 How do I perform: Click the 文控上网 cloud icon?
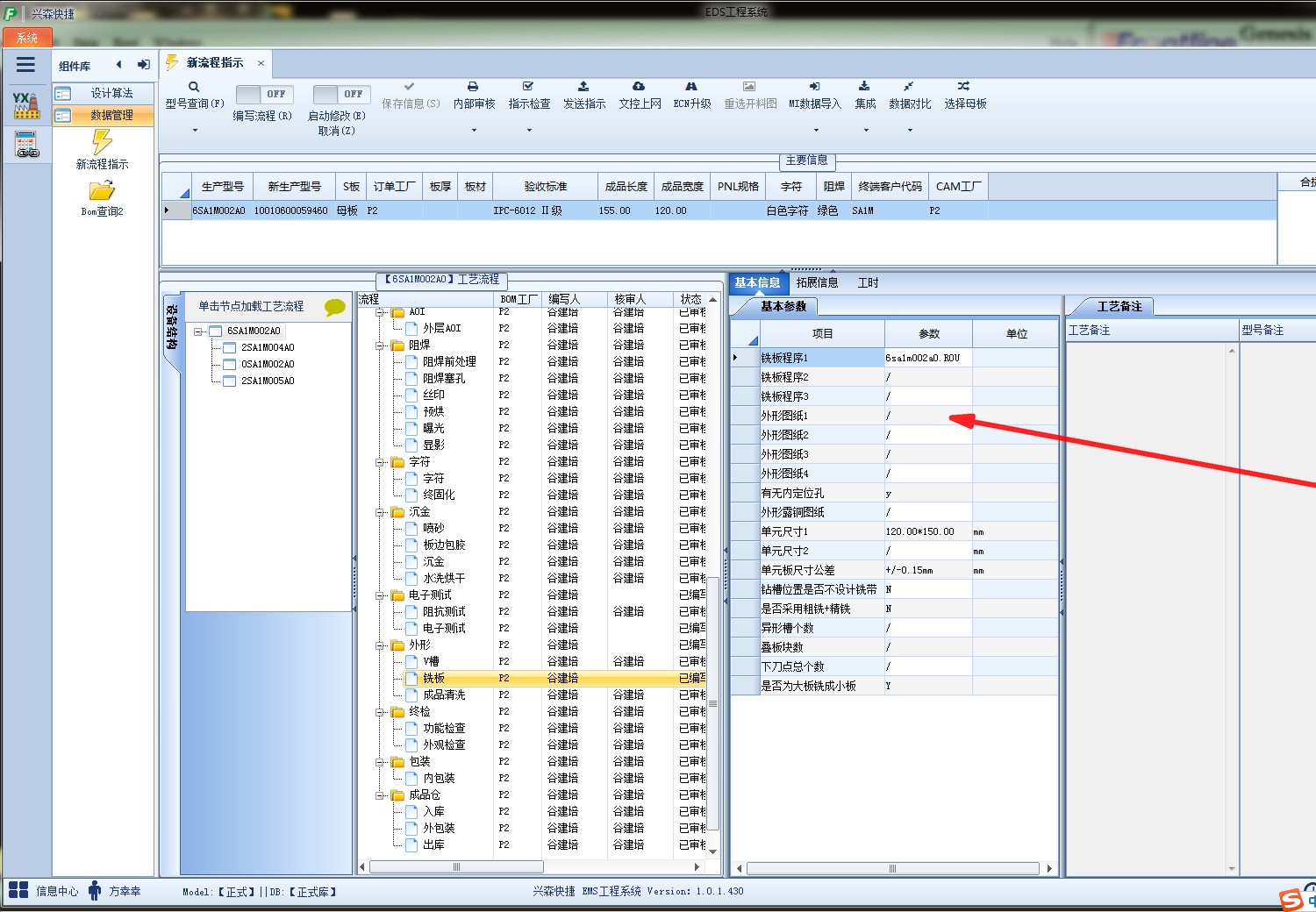639,86
